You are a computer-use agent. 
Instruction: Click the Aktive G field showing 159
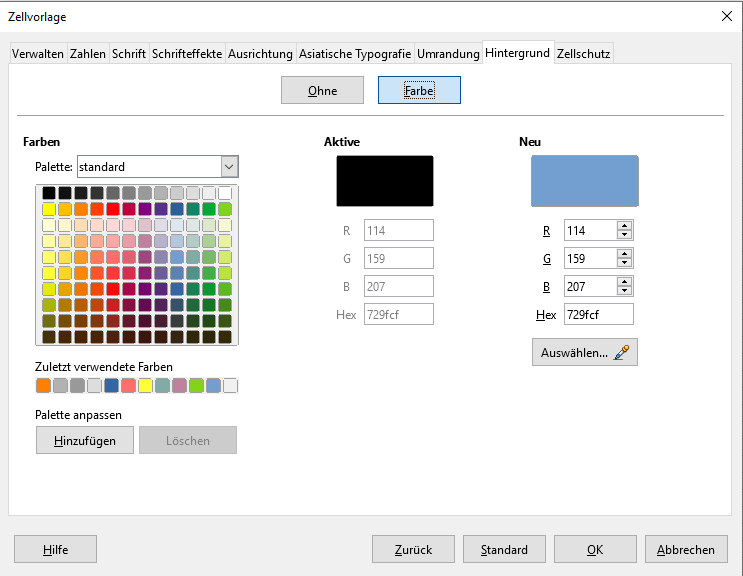(x=399, y=258)
